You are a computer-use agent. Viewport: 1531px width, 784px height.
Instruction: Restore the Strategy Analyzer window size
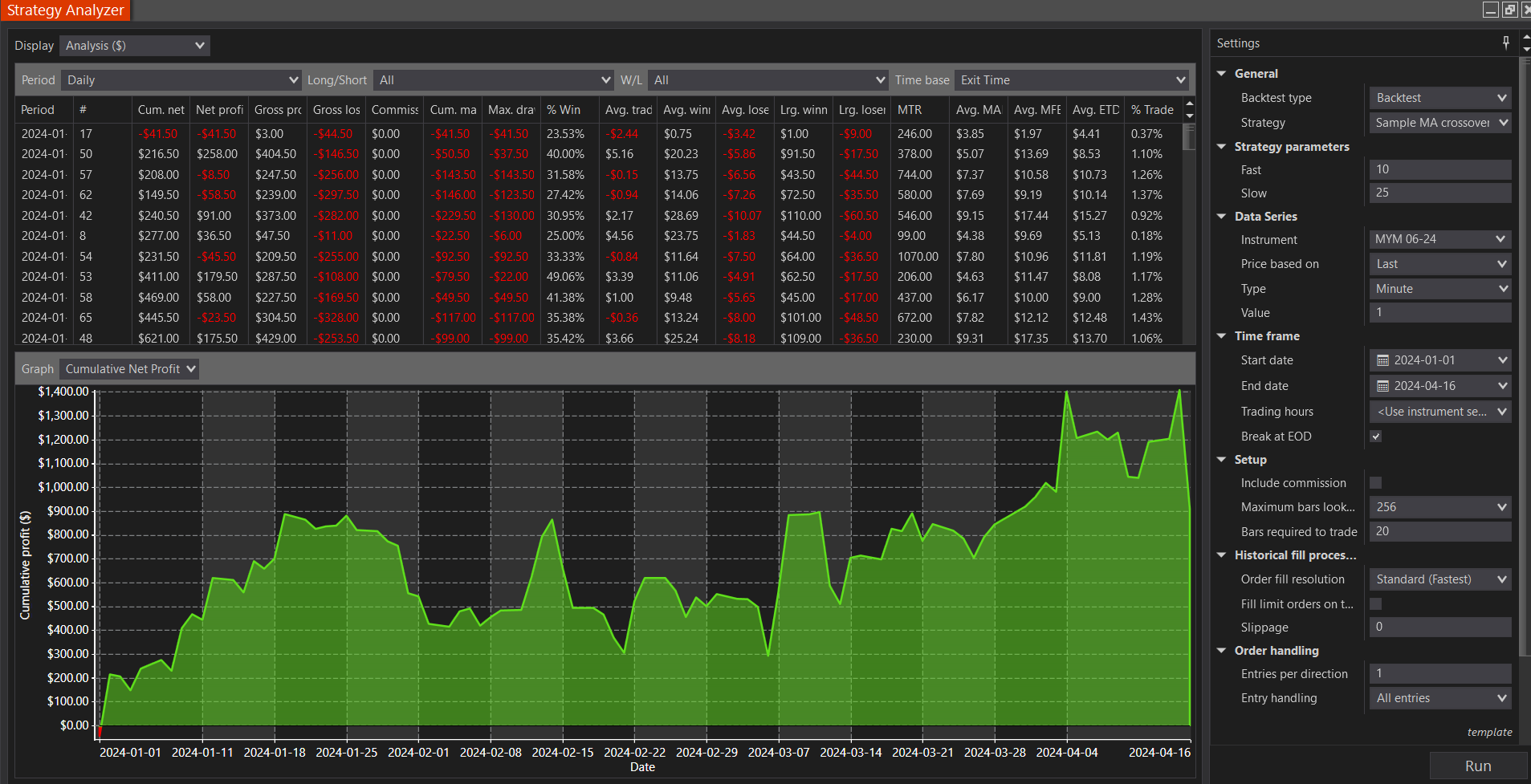coord(1509,10)
